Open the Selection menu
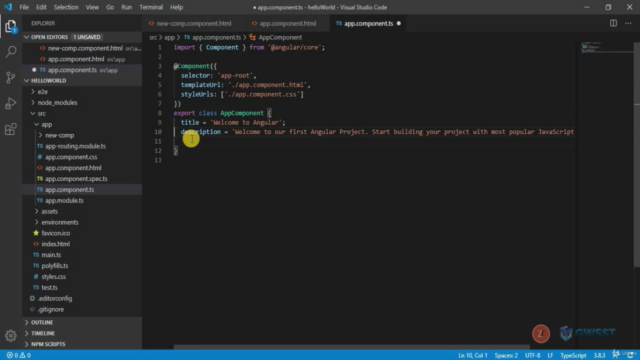The image size is (640, 360). 66,7
